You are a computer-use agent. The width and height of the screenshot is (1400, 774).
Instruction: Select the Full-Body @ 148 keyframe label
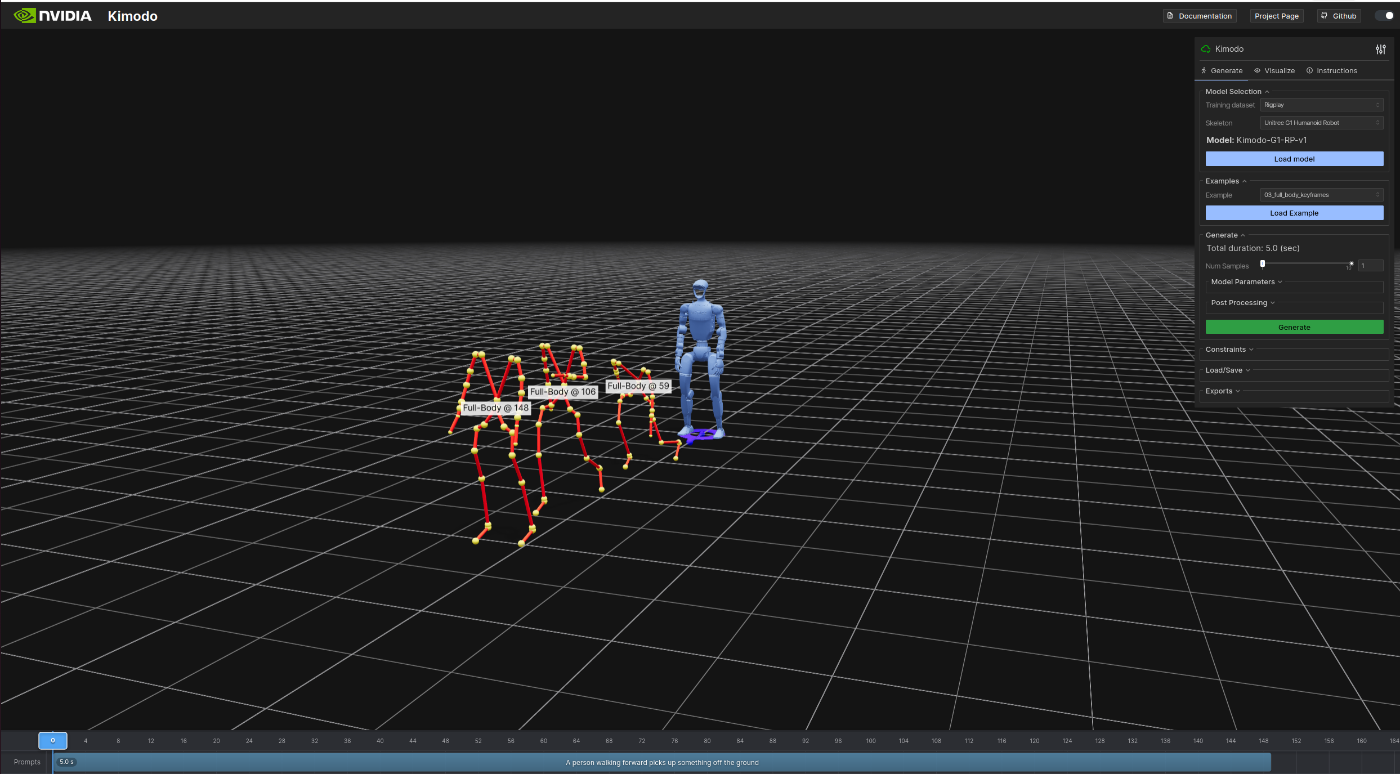496,408
